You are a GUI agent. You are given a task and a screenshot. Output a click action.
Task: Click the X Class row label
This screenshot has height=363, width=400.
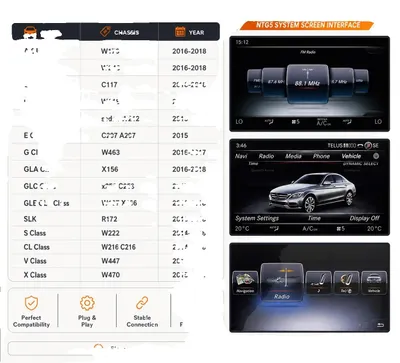point(35,275)
